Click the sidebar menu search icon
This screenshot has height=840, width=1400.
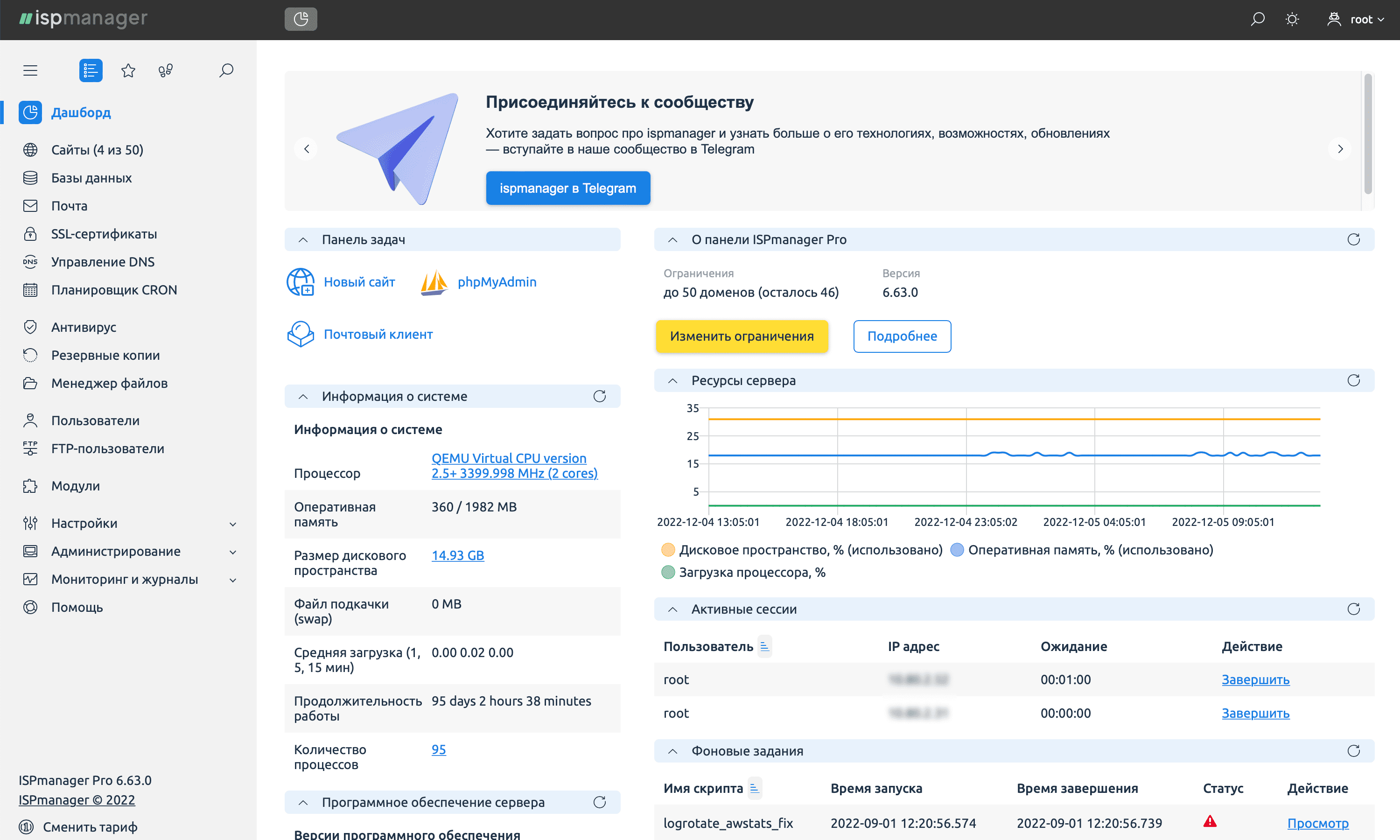point(226,71)
